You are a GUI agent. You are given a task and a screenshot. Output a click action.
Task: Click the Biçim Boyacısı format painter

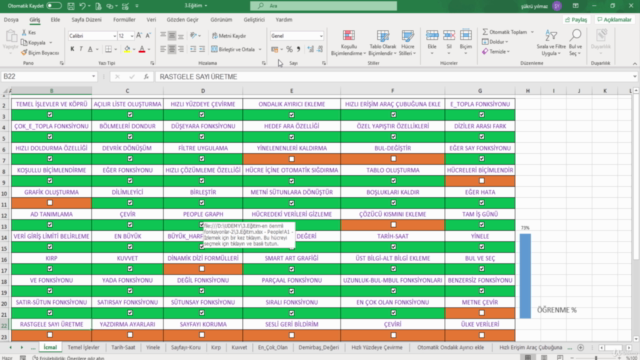coord(40,53)
